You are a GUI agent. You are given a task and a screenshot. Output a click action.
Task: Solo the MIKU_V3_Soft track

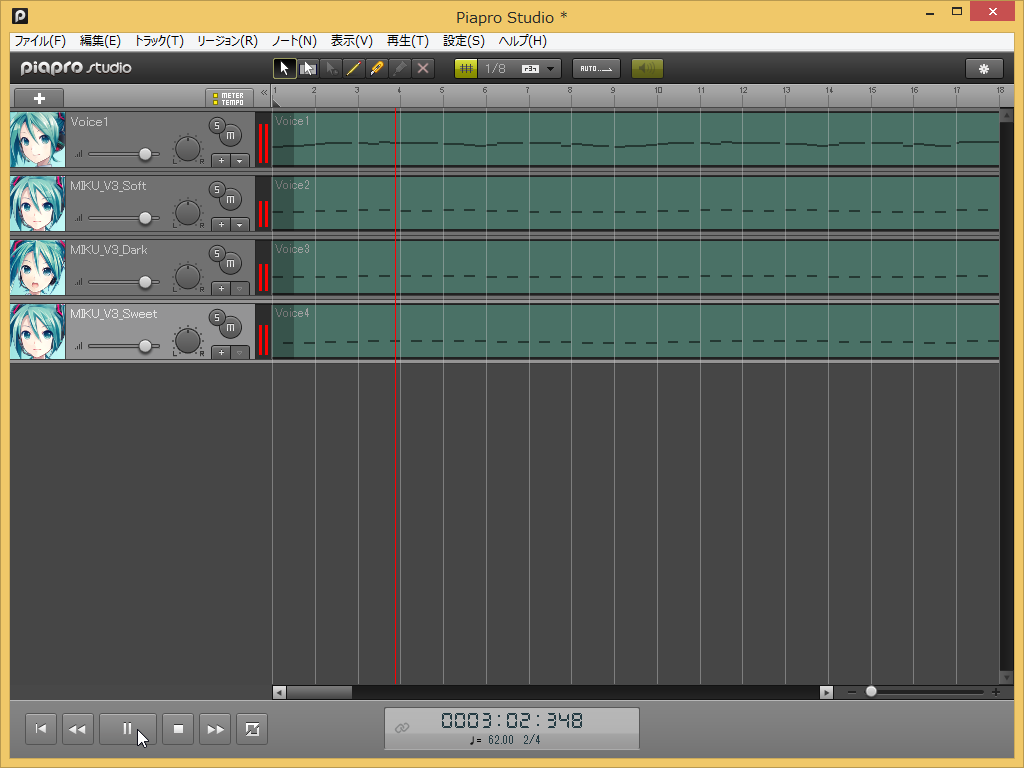pos(217,189)
